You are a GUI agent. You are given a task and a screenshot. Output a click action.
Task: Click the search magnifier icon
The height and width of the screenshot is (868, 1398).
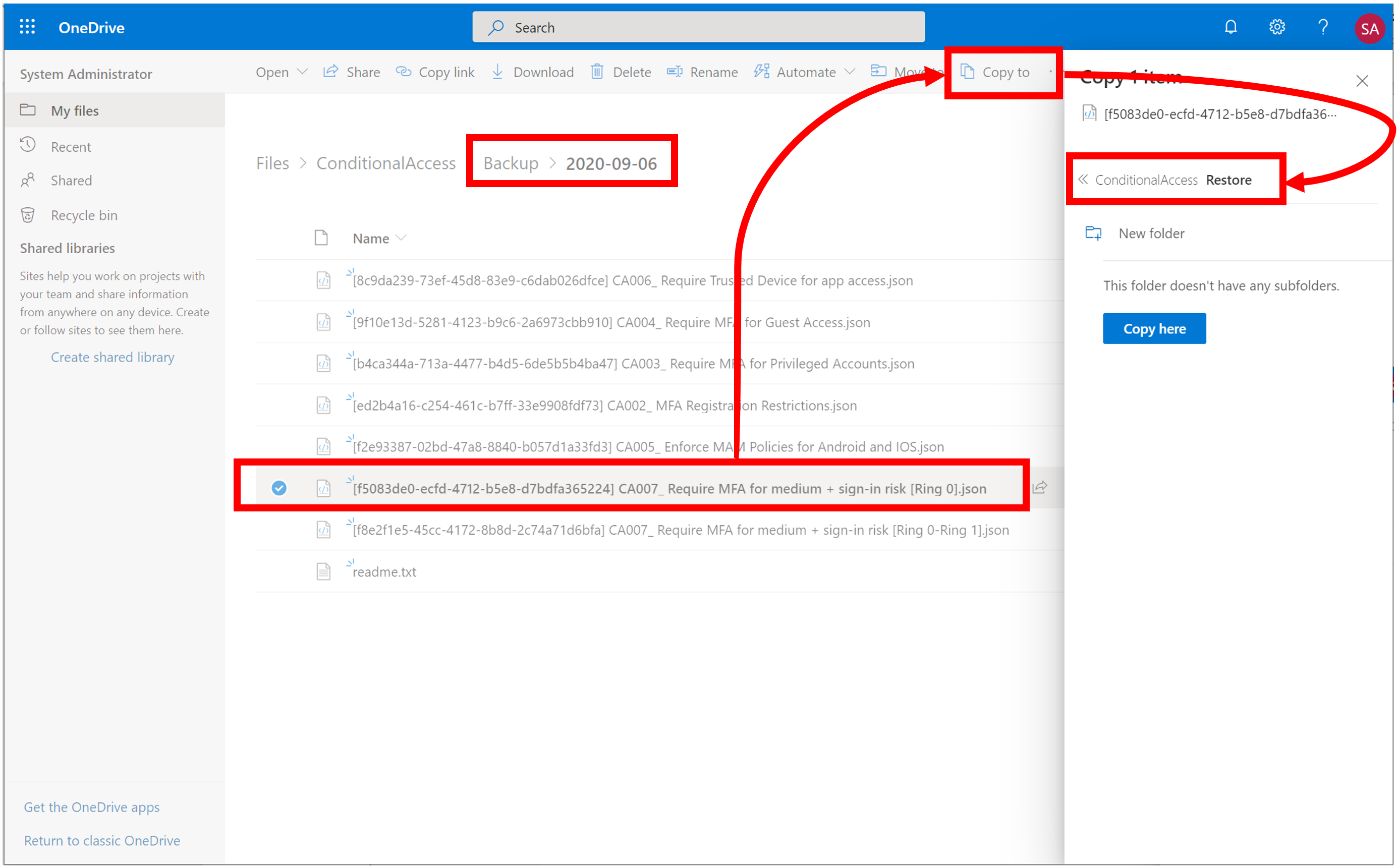tap(496, 27)
